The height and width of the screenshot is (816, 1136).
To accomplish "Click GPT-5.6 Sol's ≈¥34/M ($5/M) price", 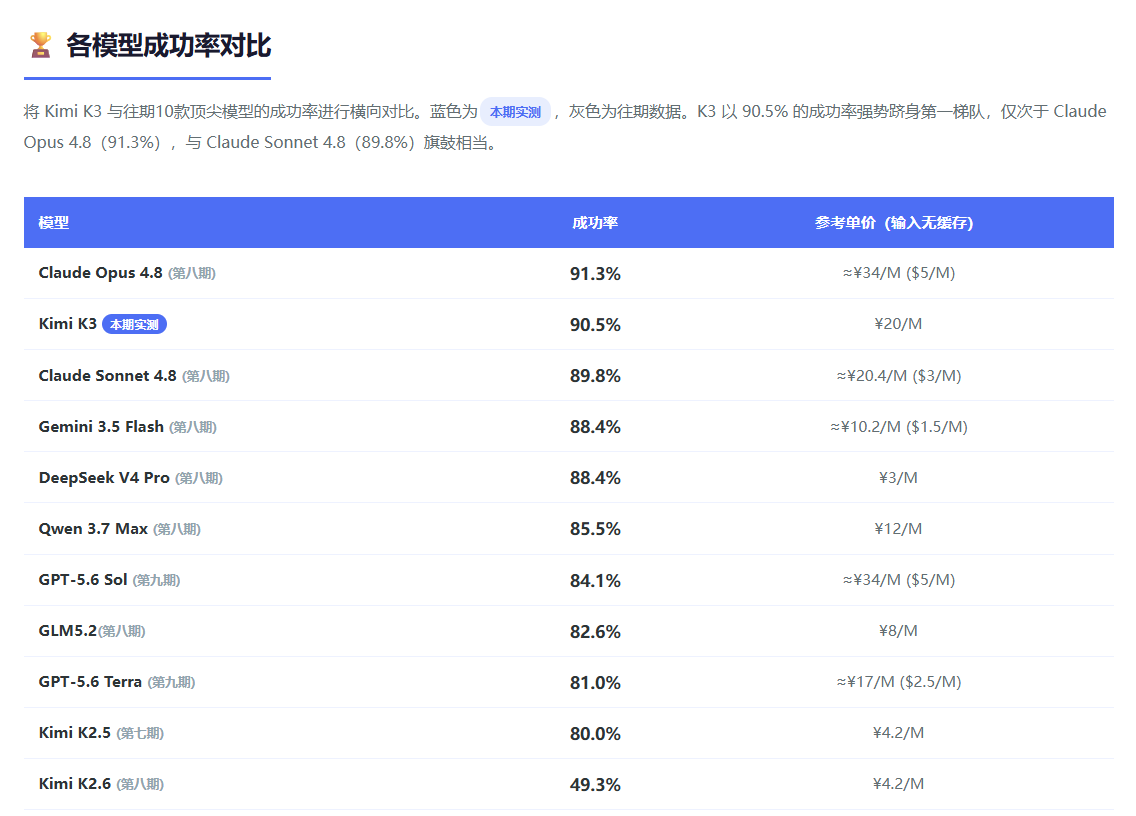I will coord(898,580).
